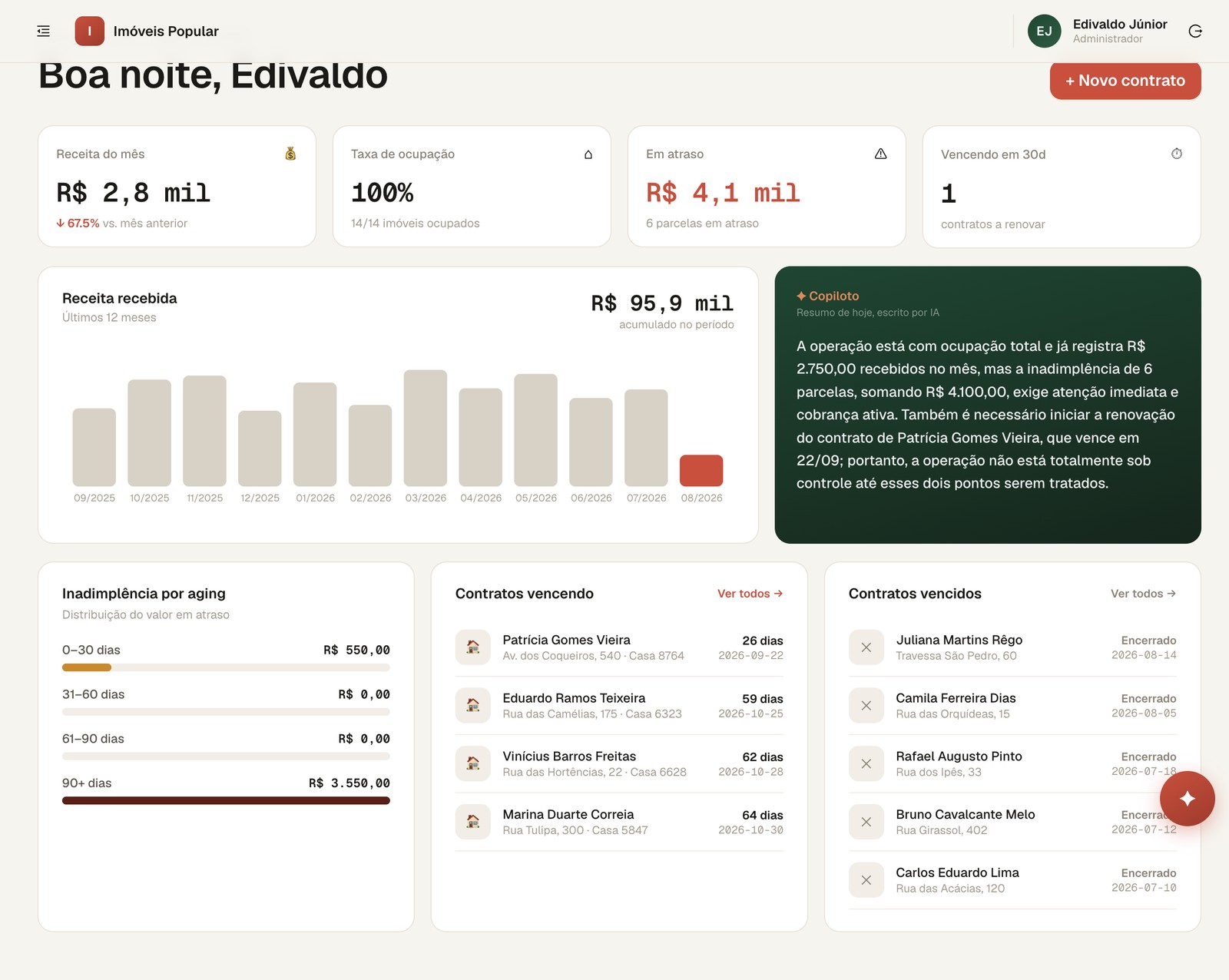The width and height of the screenshot is (1229, 980).
Task: Click the R$ 3.550,00 aging amount
Action: 349,783
